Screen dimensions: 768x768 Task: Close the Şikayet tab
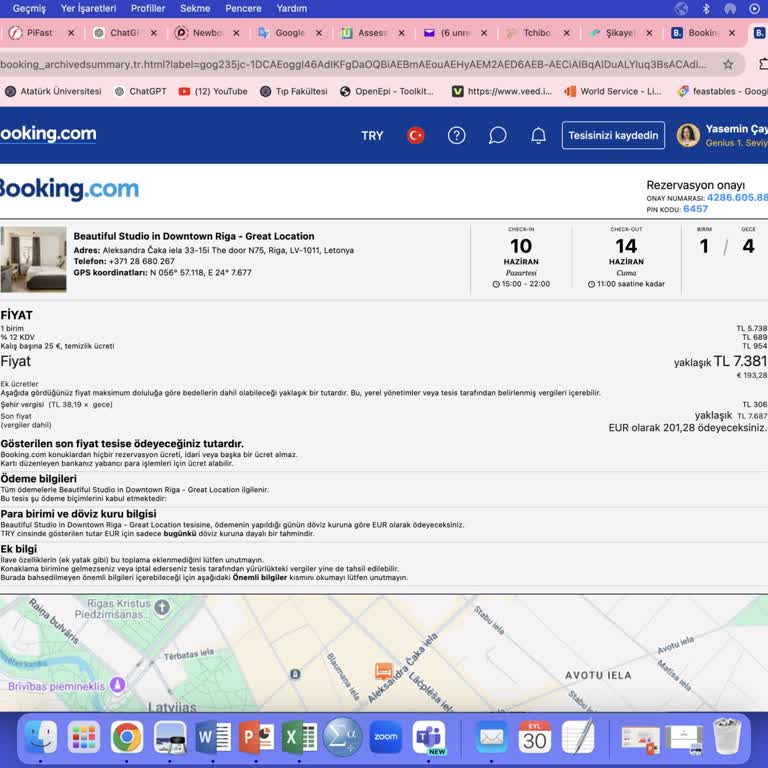649,33
